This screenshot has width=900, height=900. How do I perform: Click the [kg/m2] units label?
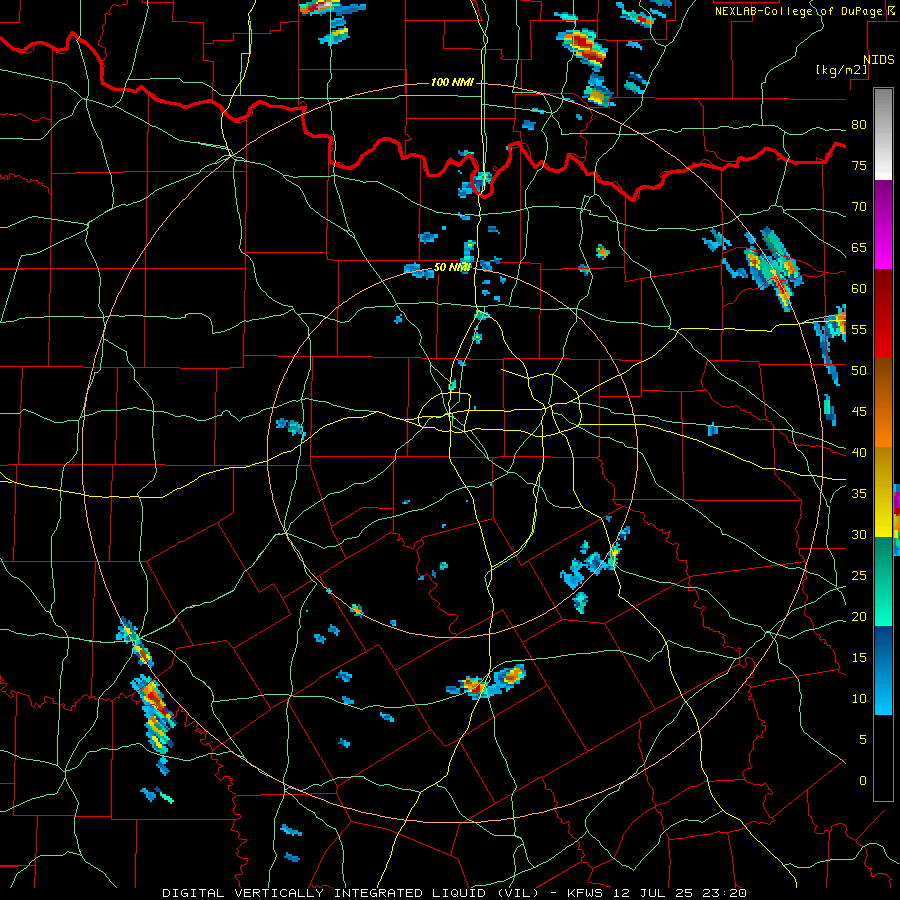pyautogui.click(x=842, y=70)
